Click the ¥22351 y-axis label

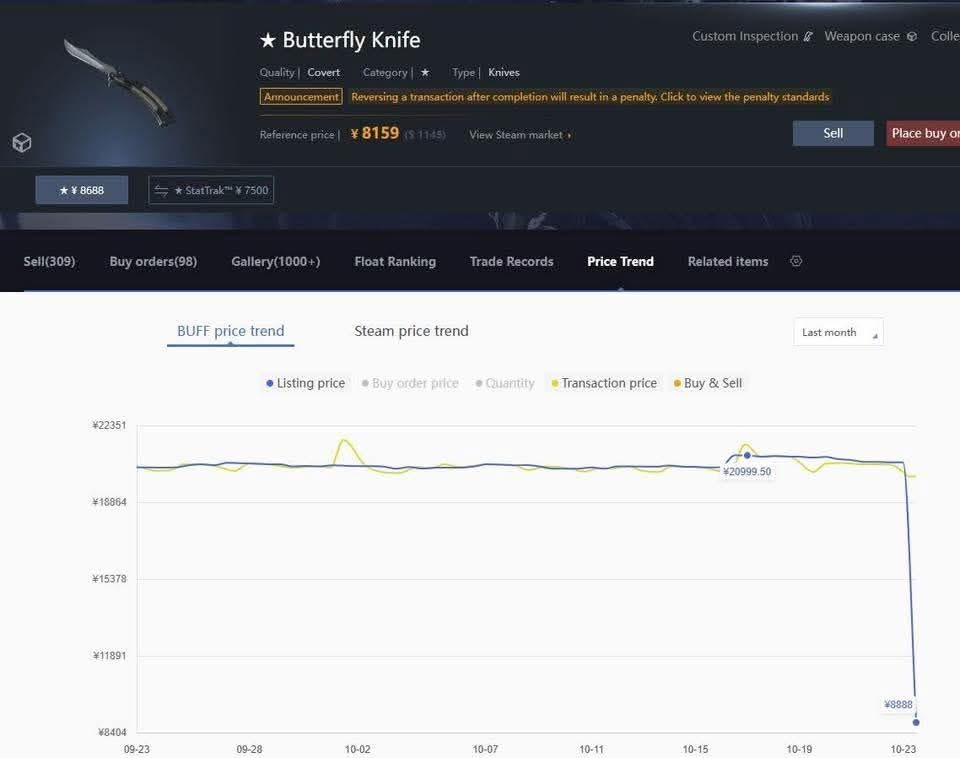(x=109, y=426)
